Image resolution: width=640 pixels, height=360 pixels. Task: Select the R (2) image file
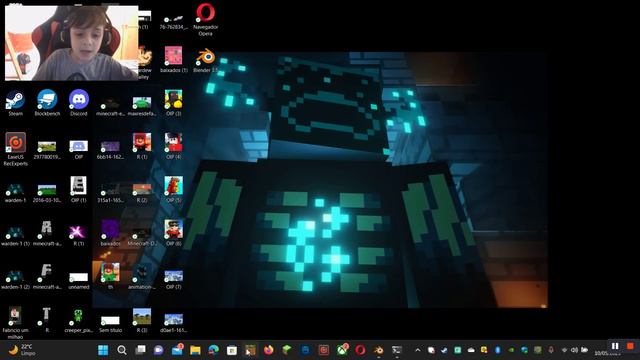(142, 193)
